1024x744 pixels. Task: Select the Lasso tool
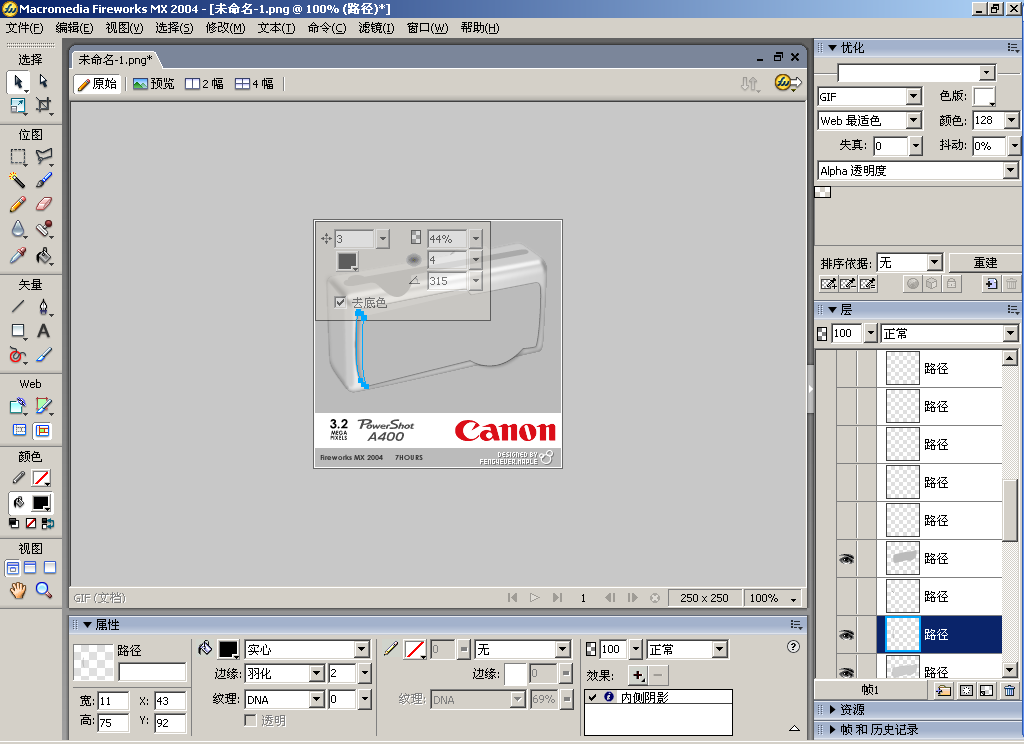click(x=43, y=157)
